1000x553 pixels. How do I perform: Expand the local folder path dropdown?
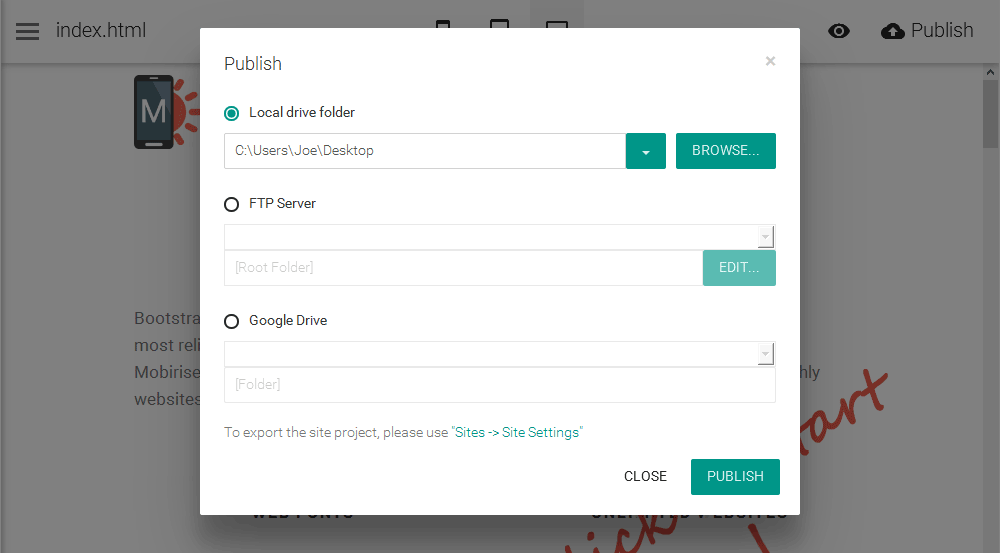point(646,151)
